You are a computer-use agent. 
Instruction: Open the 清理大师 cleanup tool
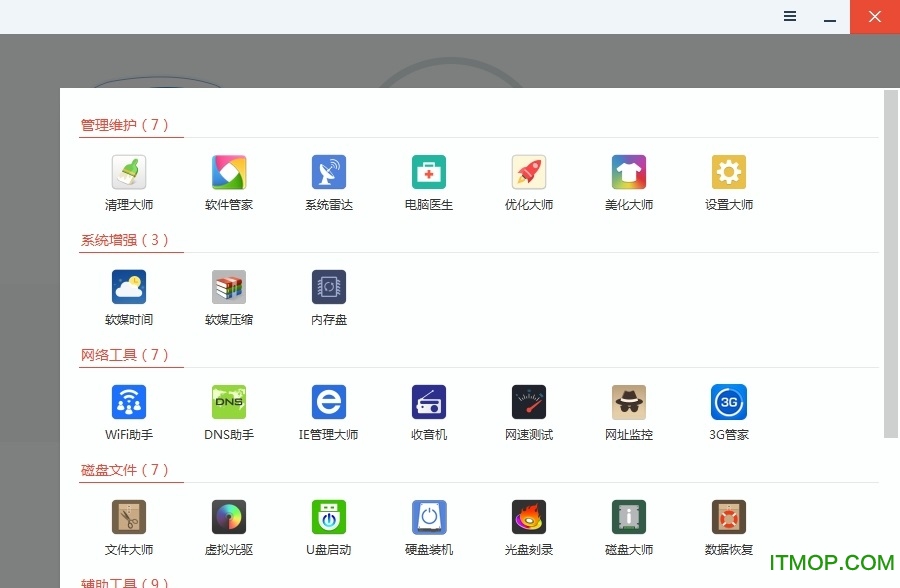pyautogui.click(x=128, y=180)
